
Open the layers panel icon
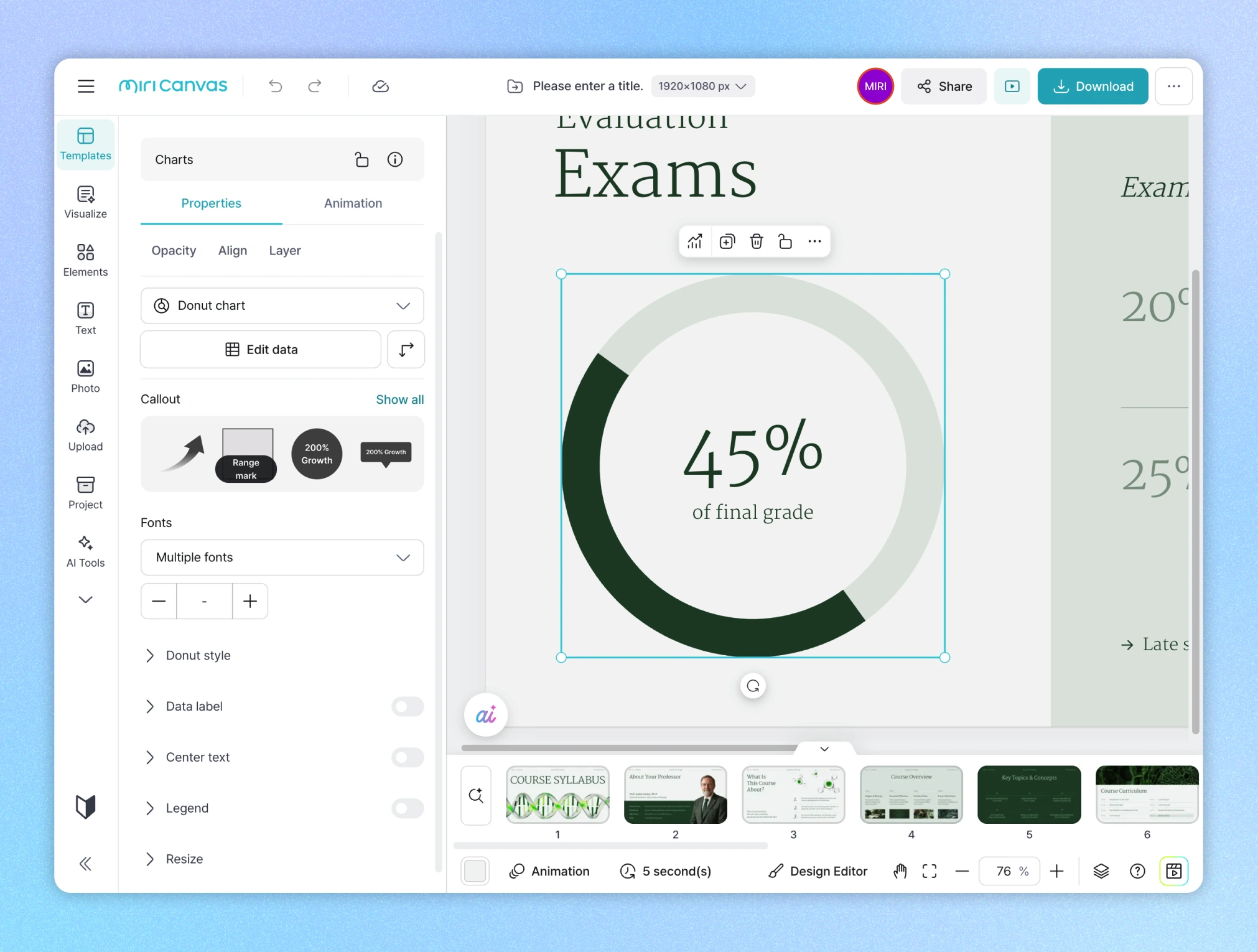(x=1101, y=871)
